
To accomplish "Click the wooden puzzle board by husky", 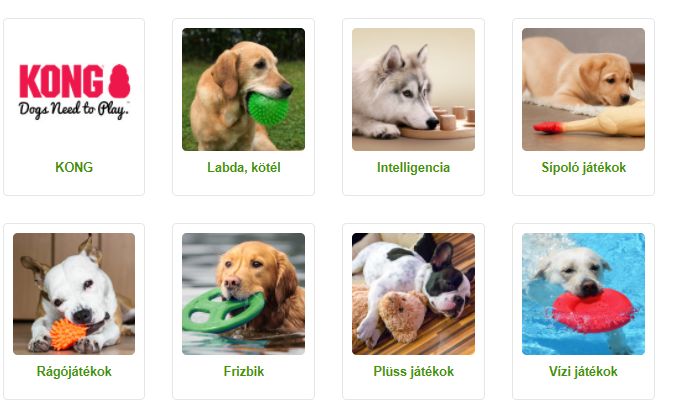I will pos(438,127).
